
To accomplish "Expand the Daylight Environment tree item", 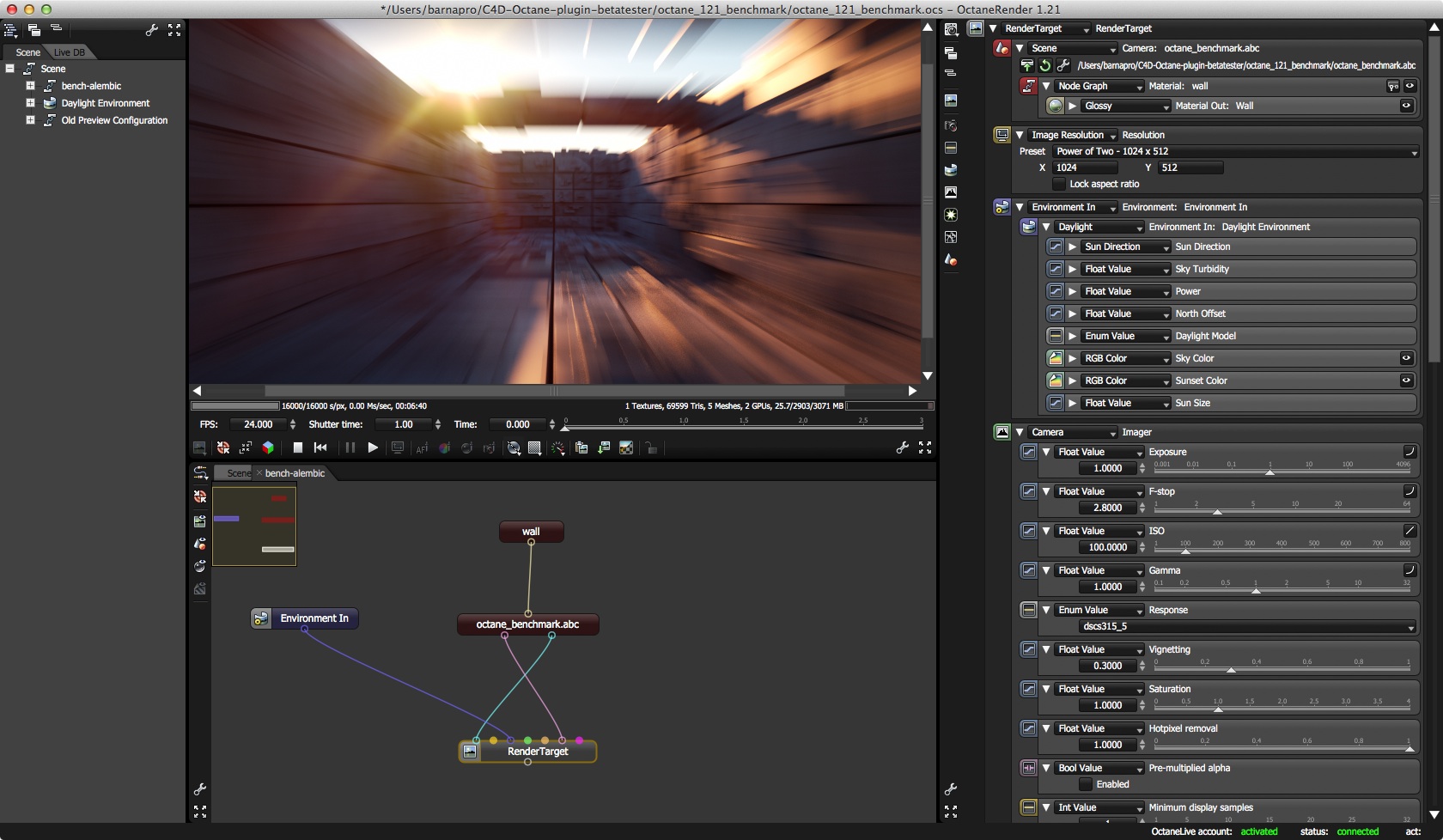I will coord(30,103).
